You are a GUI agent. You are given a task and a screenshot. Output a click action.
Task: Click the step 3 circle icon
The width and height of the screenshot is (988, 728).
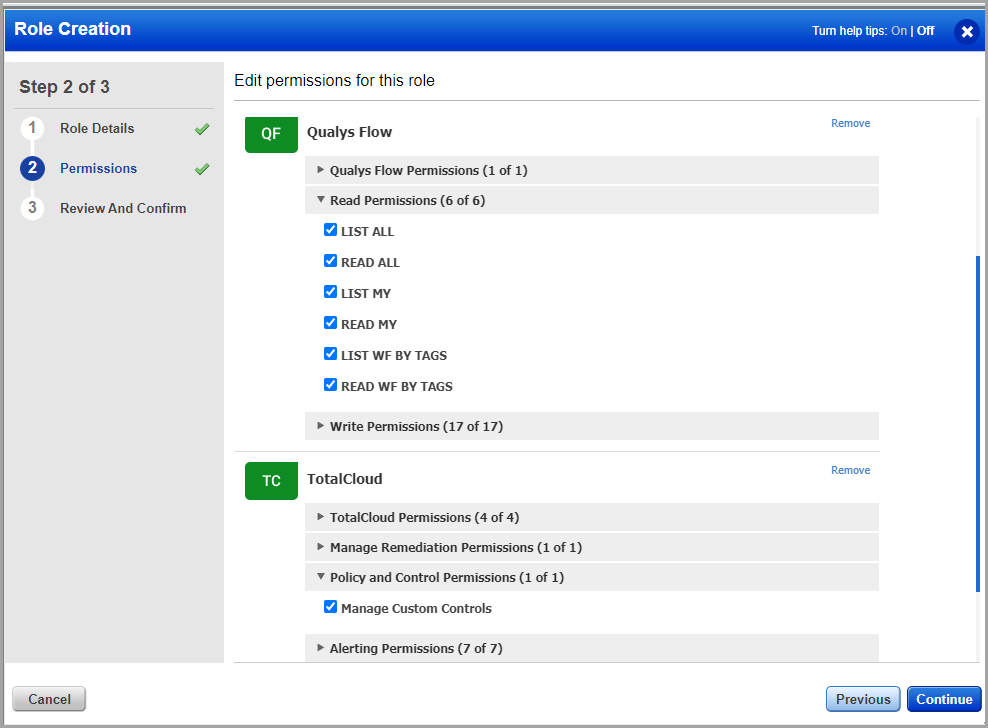pyautogui.click(x=32, y=208)
